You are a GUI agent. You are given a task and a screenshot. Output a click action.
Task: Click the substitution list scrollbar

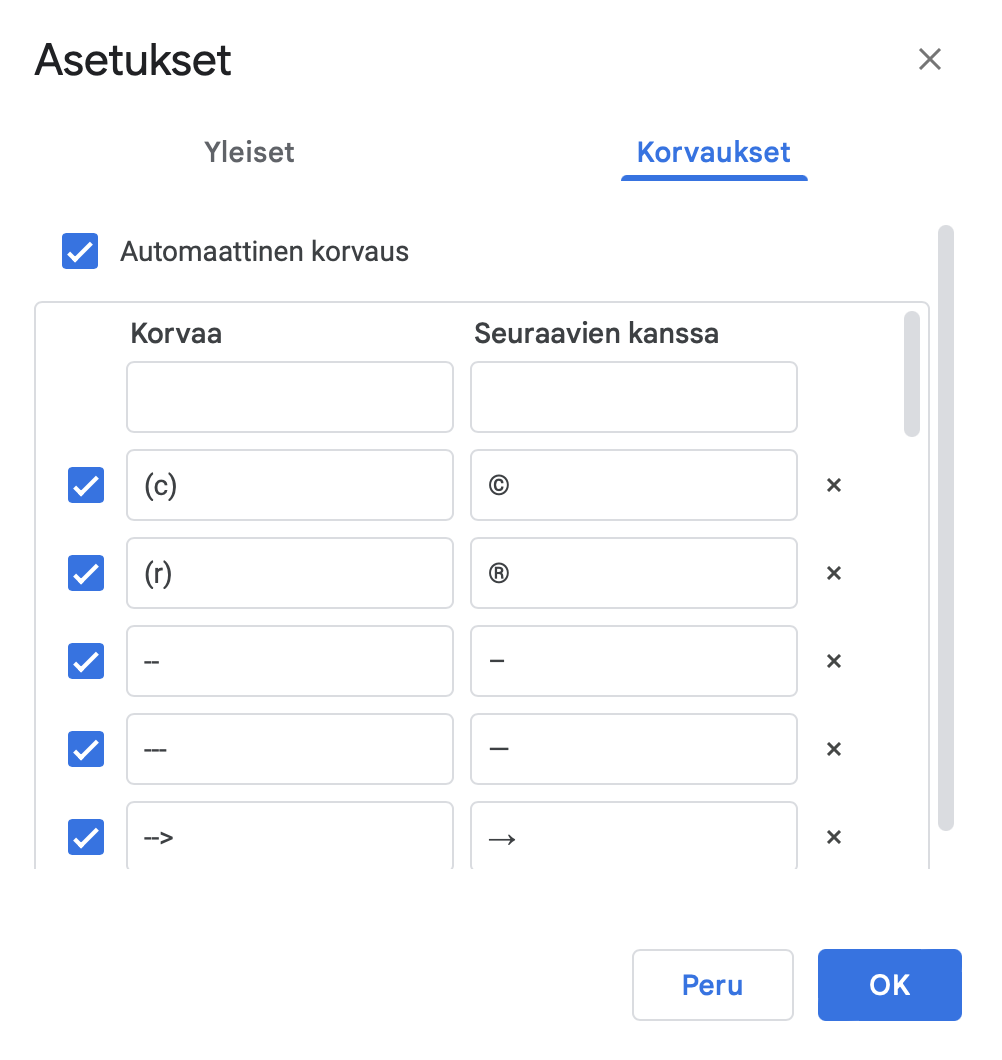911,375
